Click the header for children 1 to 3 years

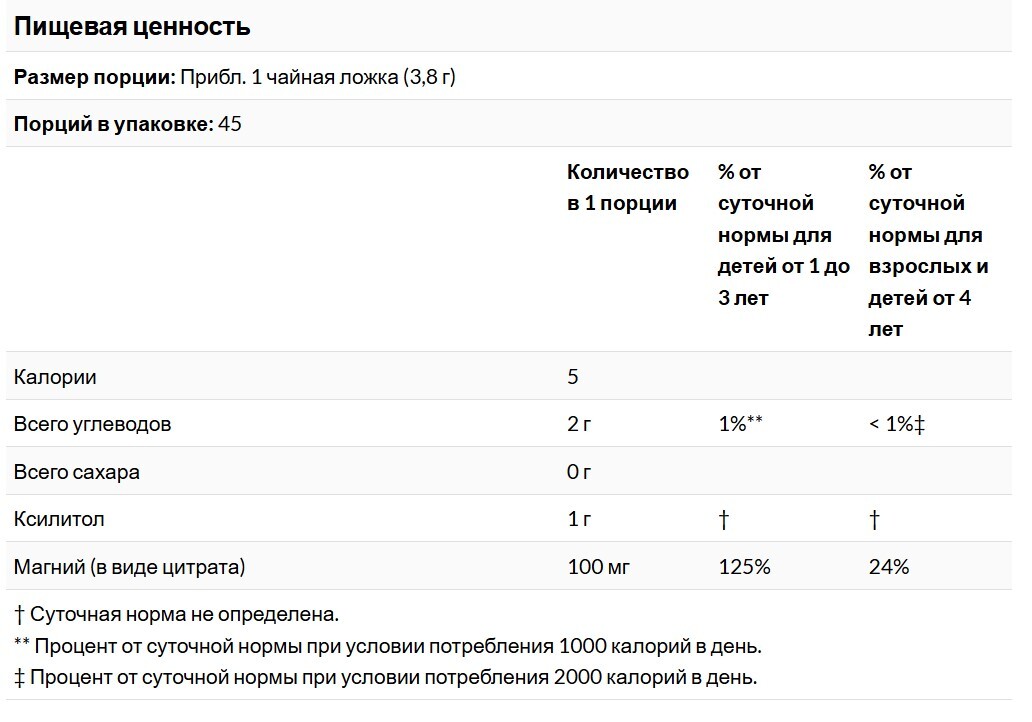(783, 235)
